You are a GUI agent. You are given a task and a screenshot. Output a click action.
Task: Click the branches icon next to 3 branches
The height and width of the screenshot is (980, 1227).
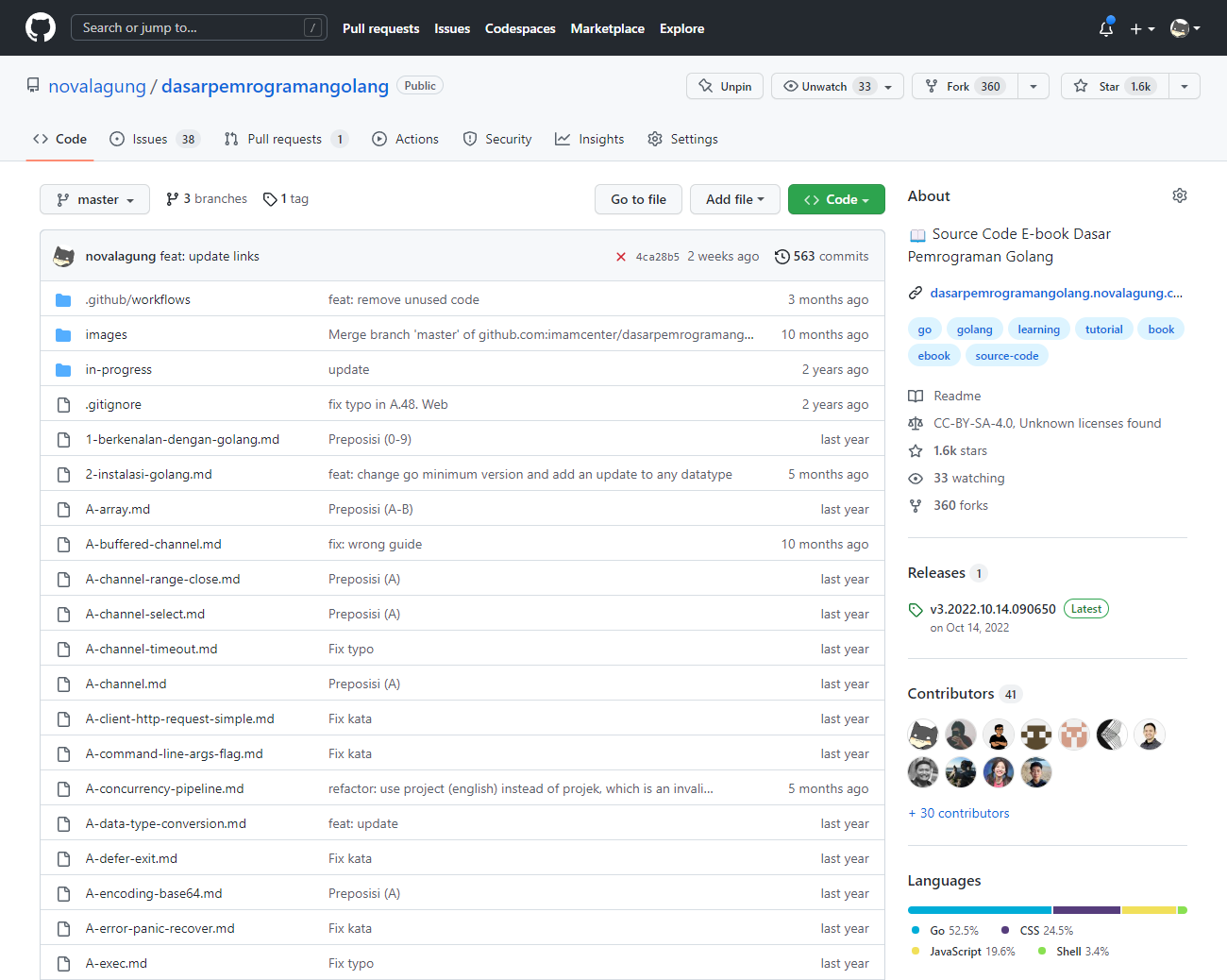[x=172, y=199]
